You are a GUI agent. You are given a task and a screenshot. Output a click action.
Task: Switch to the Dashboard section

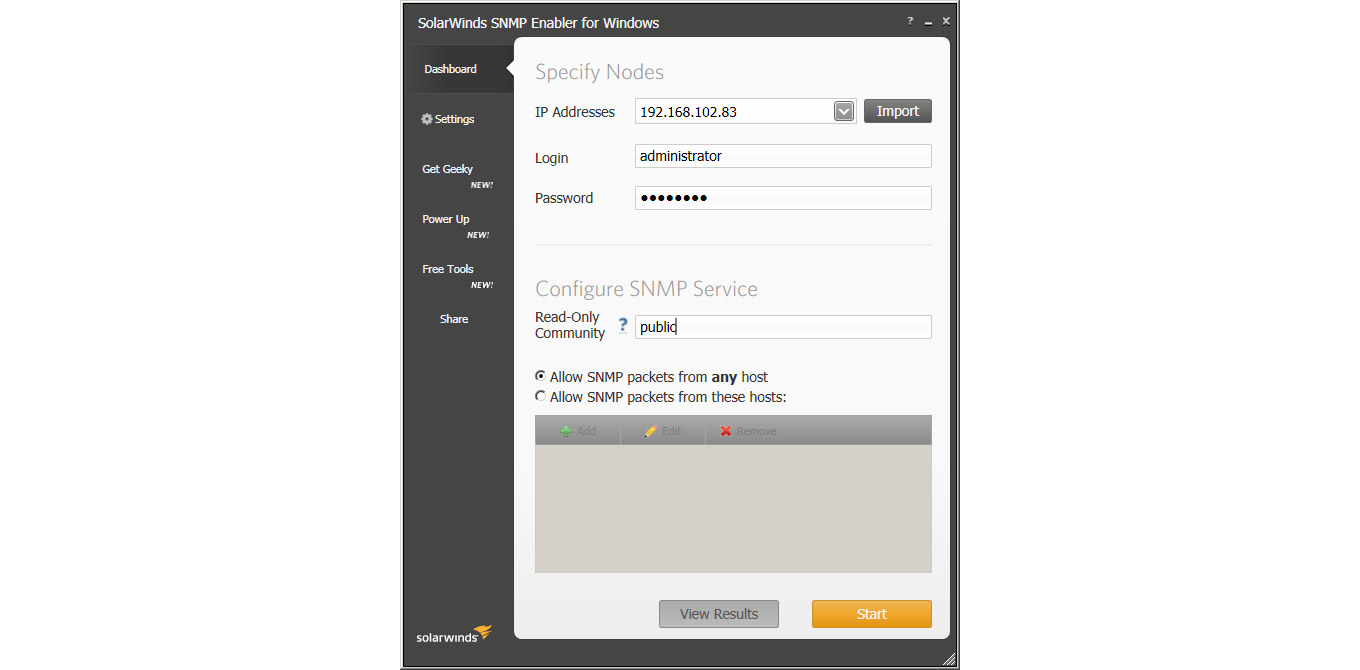pyautogui.click(x=450, y=68)
